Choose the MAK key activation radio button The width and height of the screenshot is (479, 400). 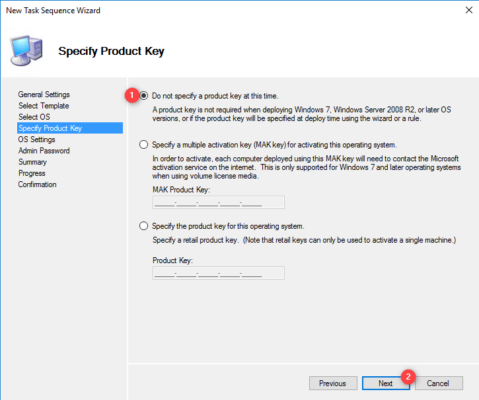144,145
